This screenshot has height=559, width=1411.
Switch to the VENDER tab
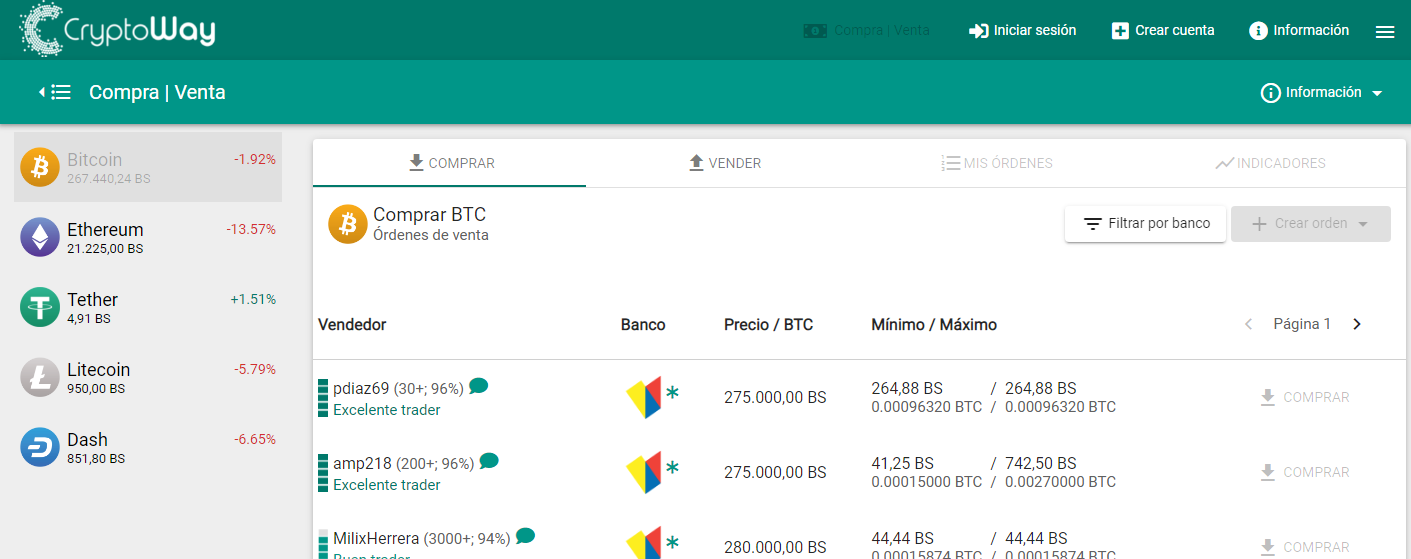coord(723,163)
